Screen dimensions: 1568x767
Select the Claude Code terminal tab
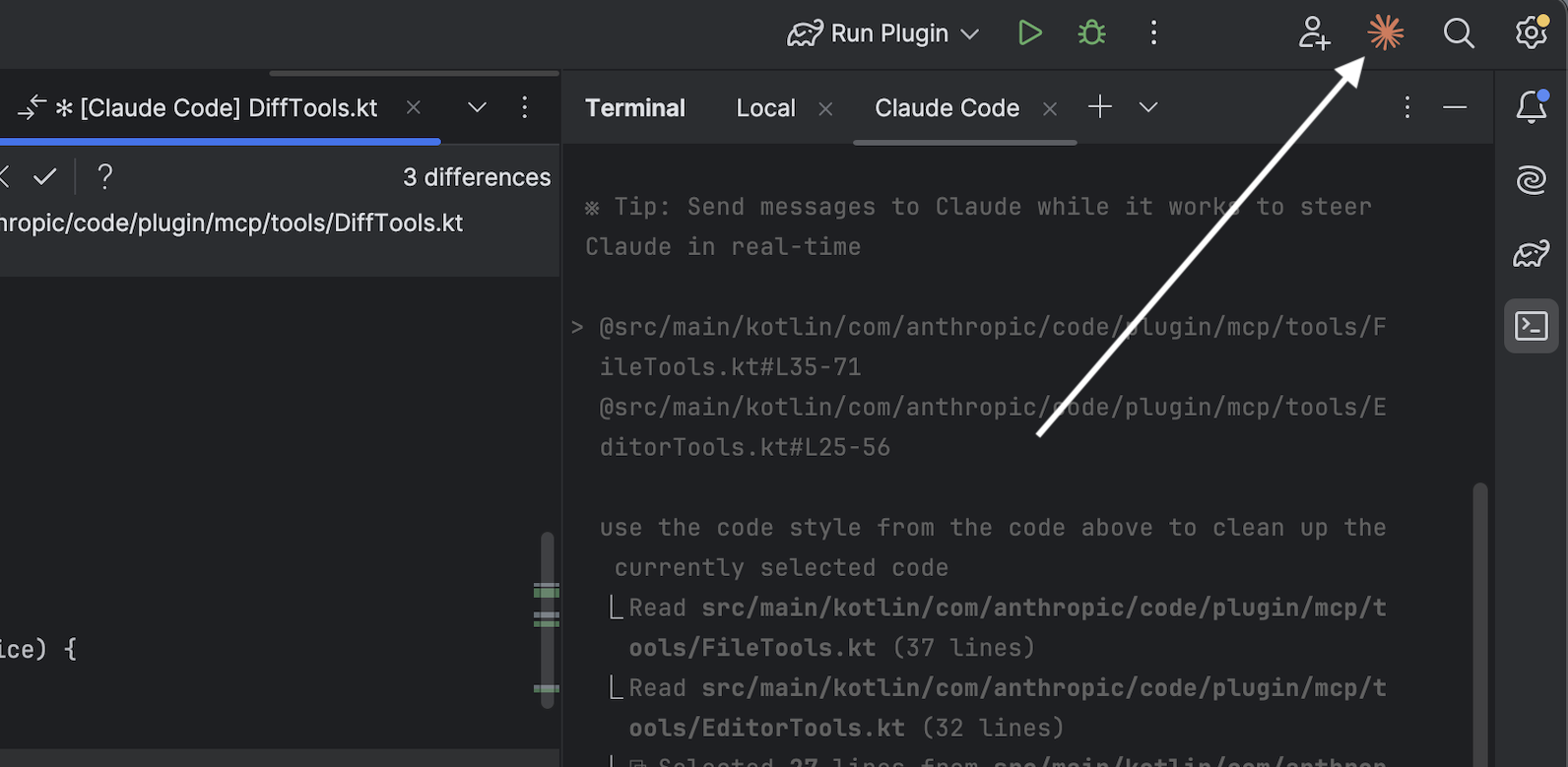(x=947, y=108)
